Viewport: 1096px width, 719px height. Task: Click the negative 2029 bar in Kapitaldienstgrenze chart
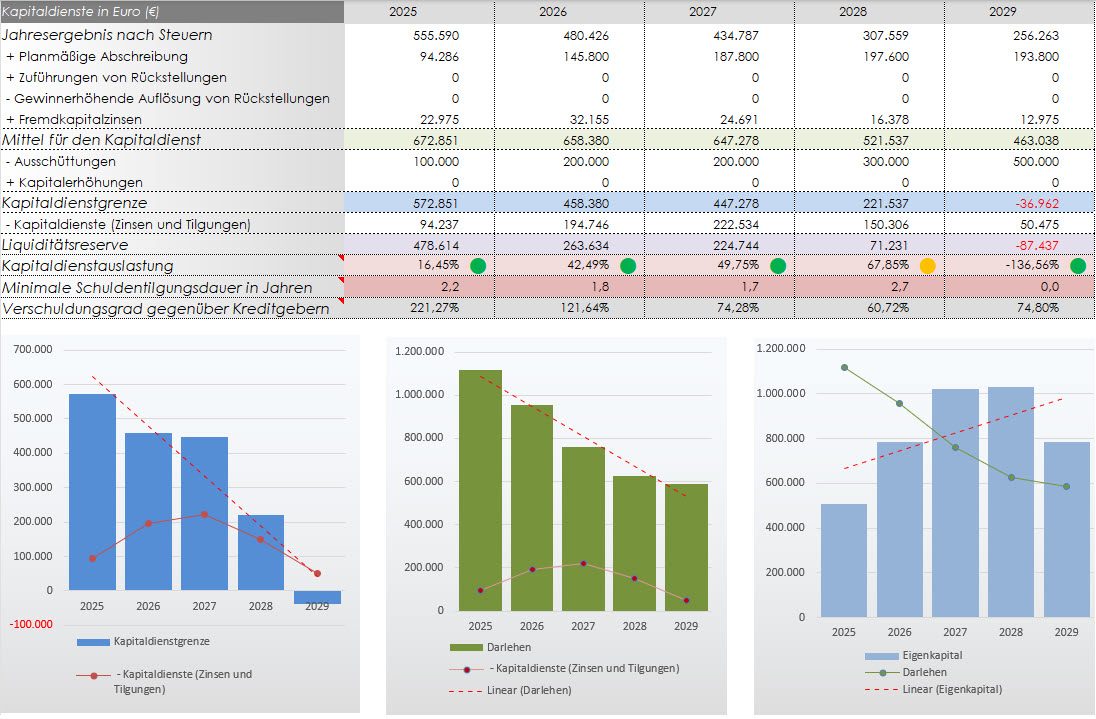pos(317,597)
